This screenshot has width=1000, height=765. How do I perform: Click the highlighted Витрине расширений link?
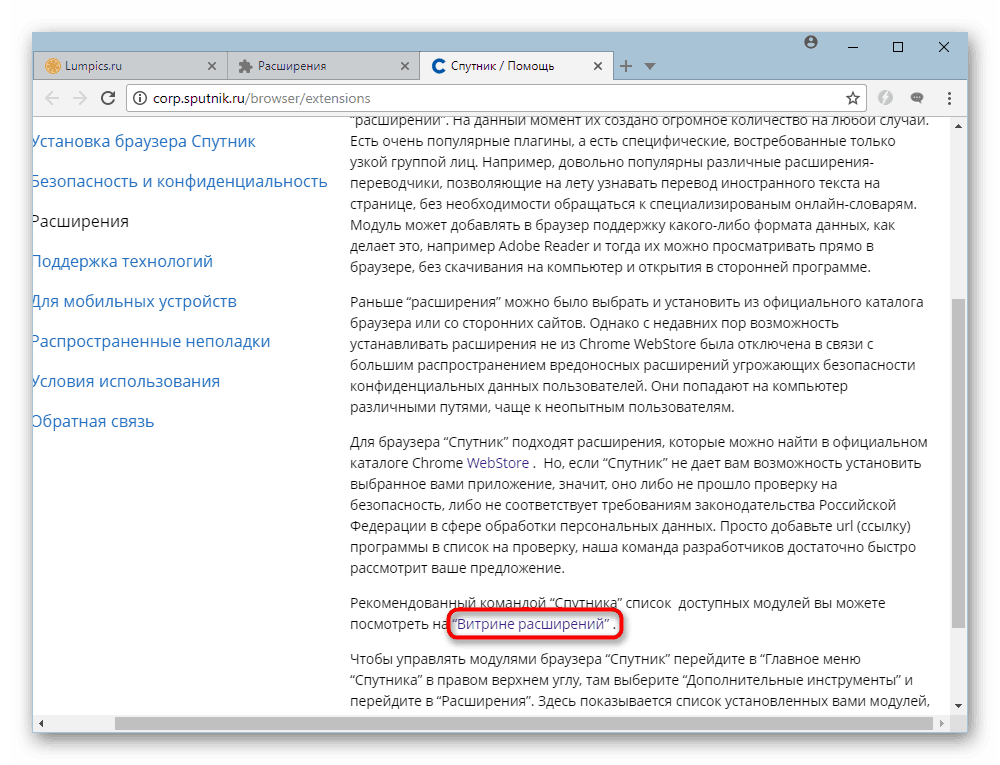coord(531,623)
